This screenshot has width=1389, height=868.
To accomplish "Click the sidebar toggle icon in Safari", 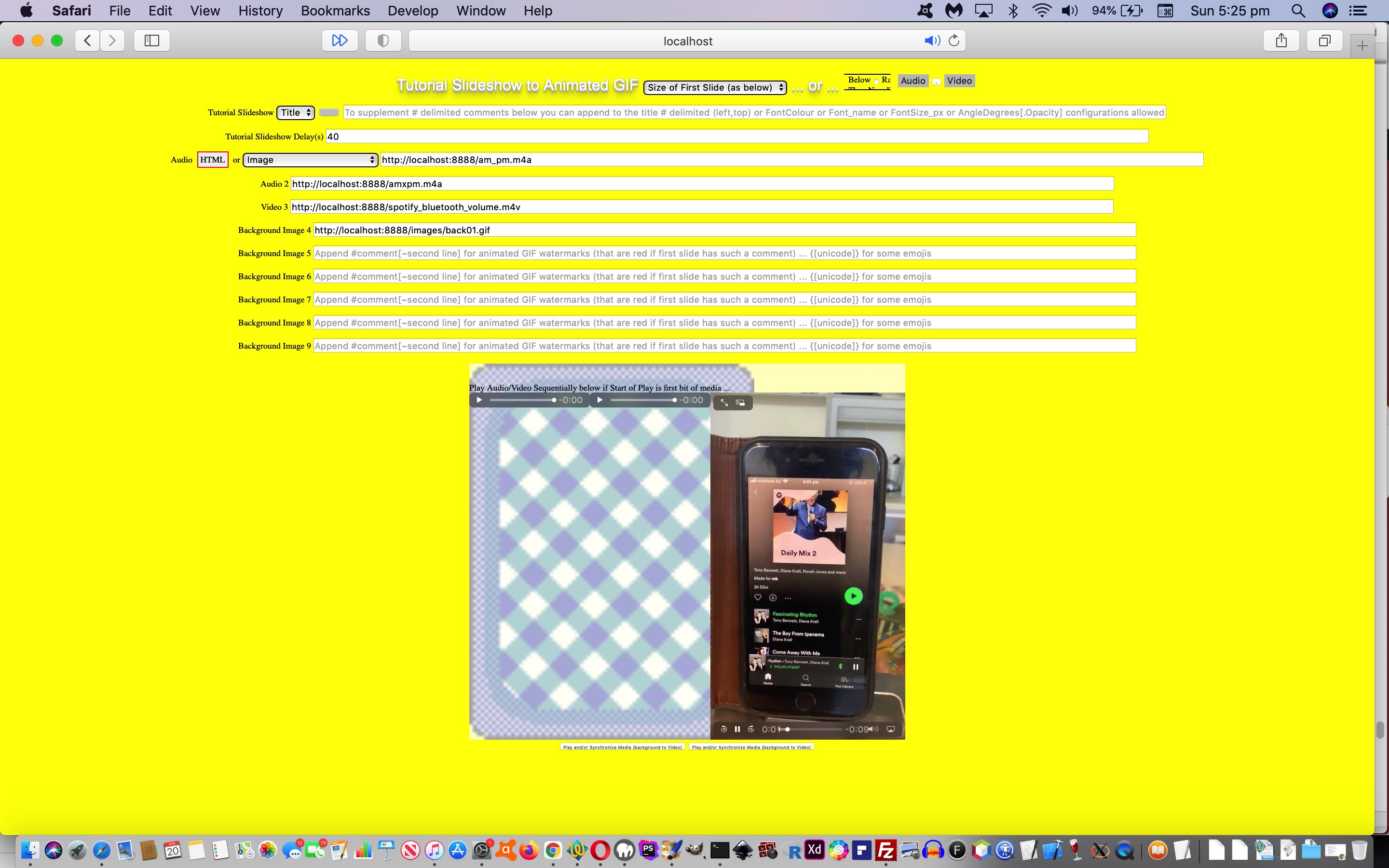I will coord(152,40).
